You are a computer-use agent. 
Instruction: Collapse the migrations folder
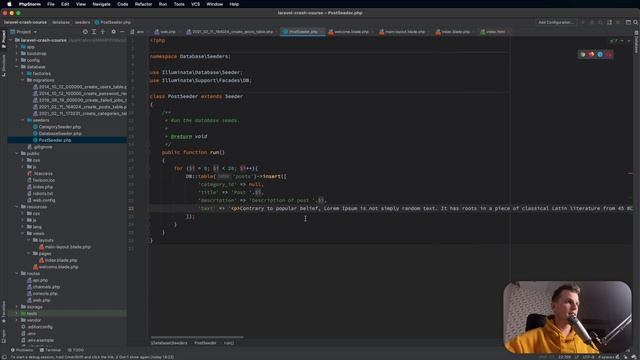pos(23,80)
